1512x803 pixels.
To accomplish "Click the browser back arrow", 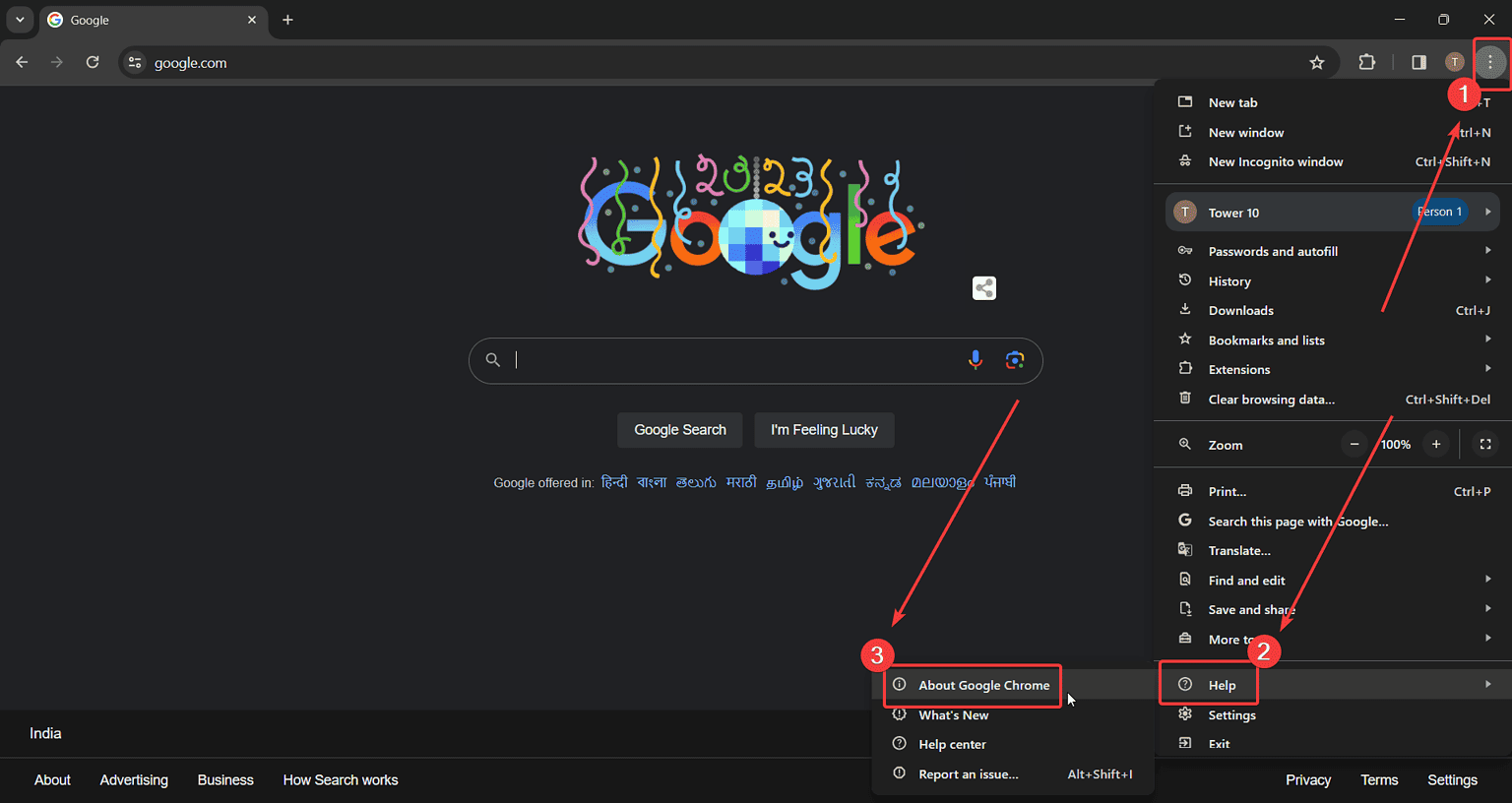I will coord(22,62).
